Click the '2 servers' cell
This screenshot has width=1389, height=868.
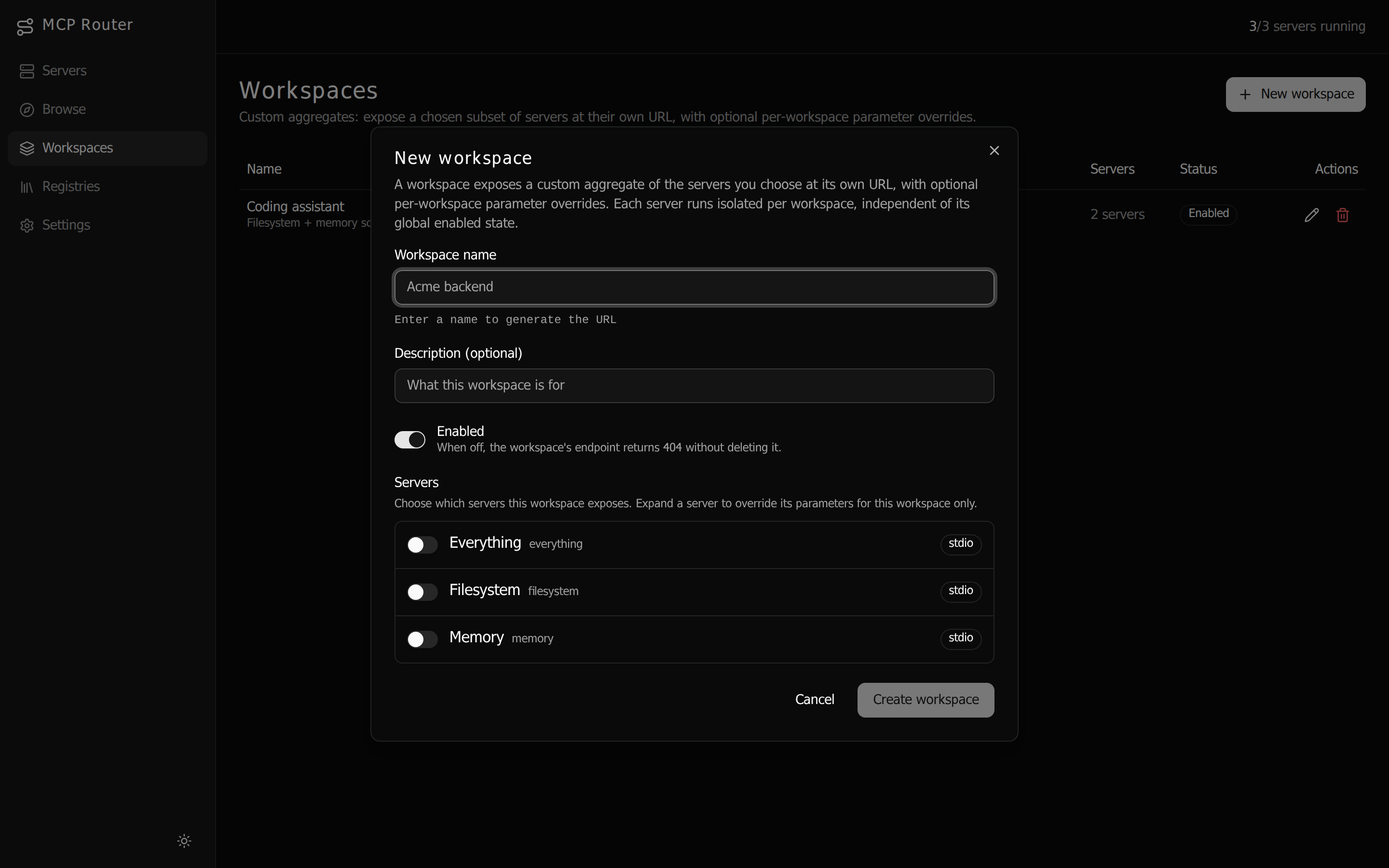1117,215
